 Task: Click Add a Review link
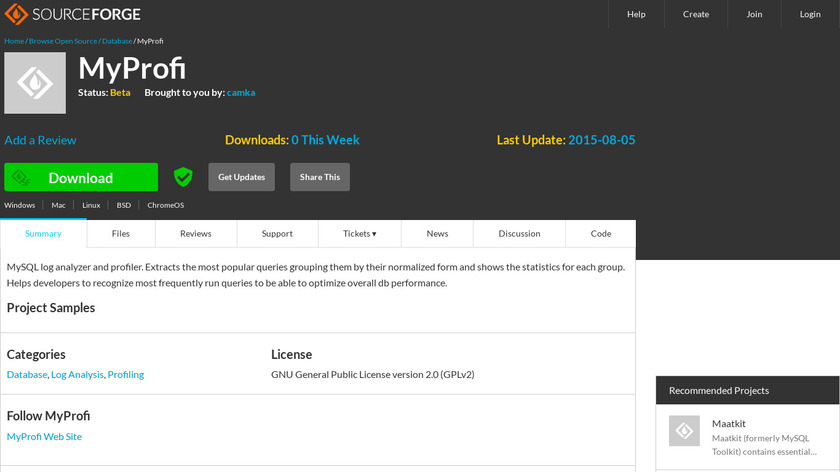(x=40, y=140)
